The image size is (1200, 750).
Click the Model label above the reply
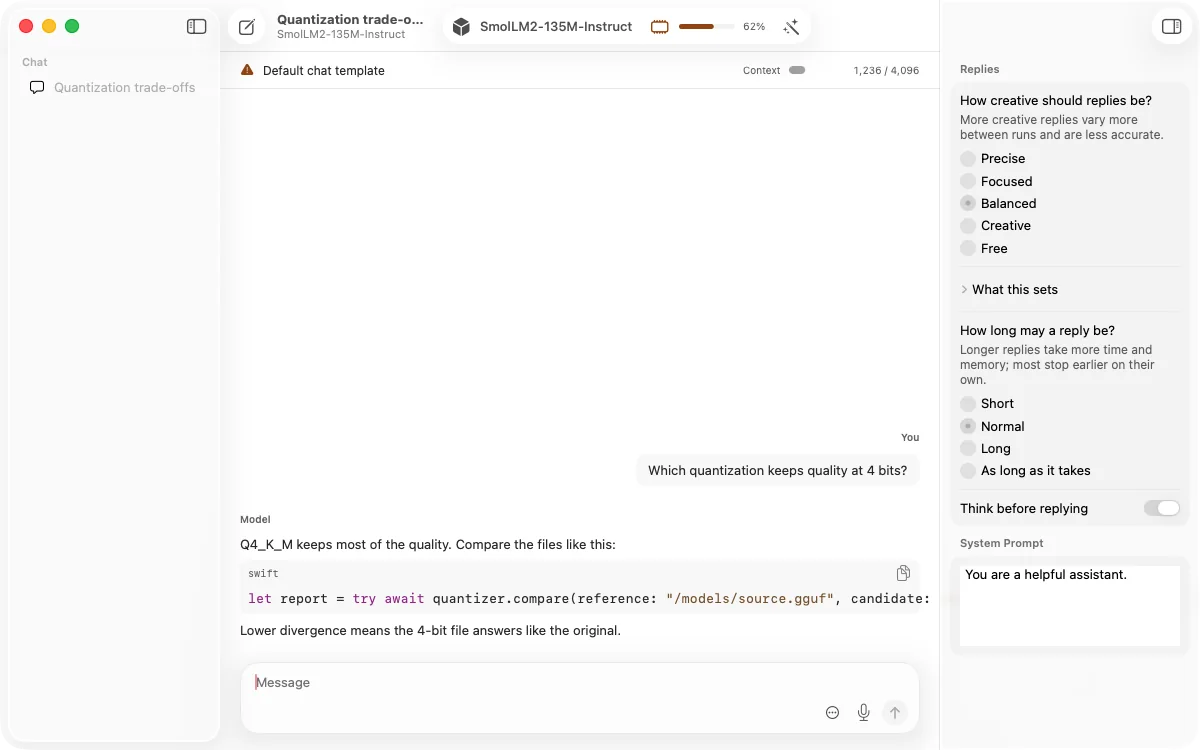pyautogui.click(x=255, y=519)
